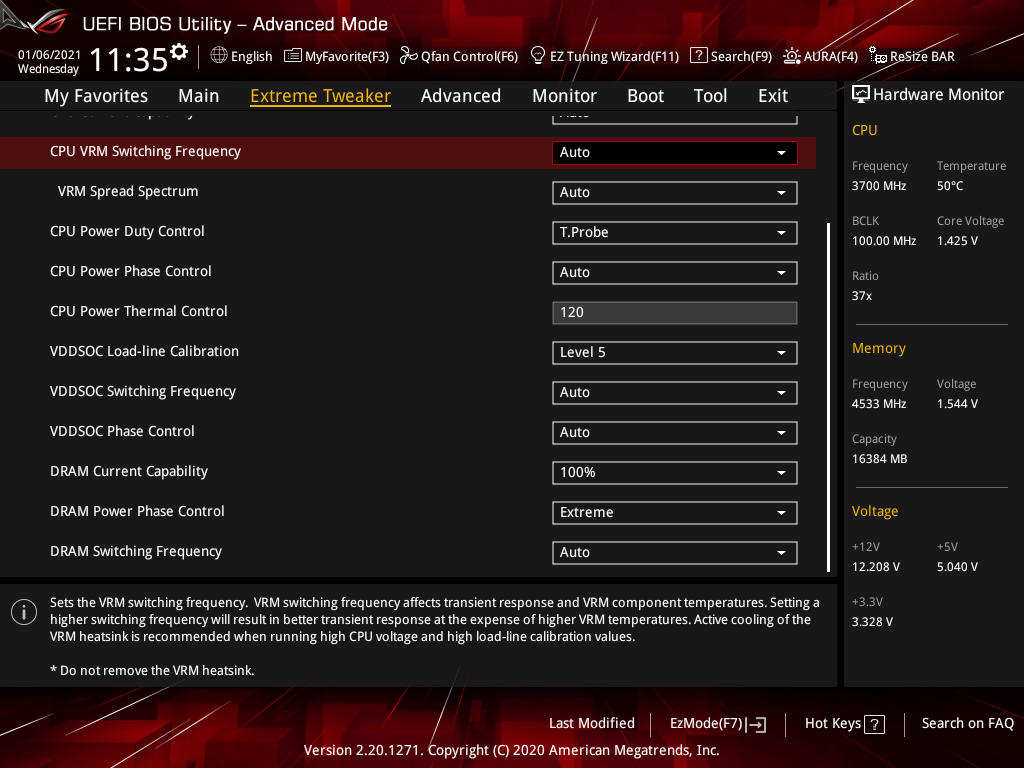Click the EzMode switch arrow icon

click(756, 724)
